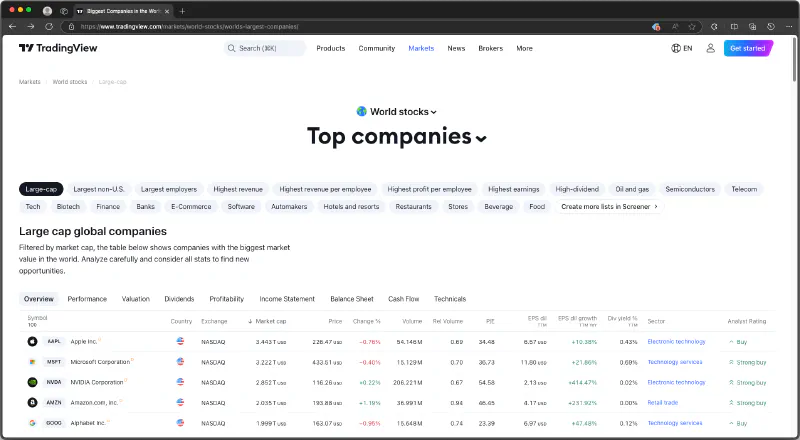Click the Microsoft company logo icon

click(x=32, y=362)
